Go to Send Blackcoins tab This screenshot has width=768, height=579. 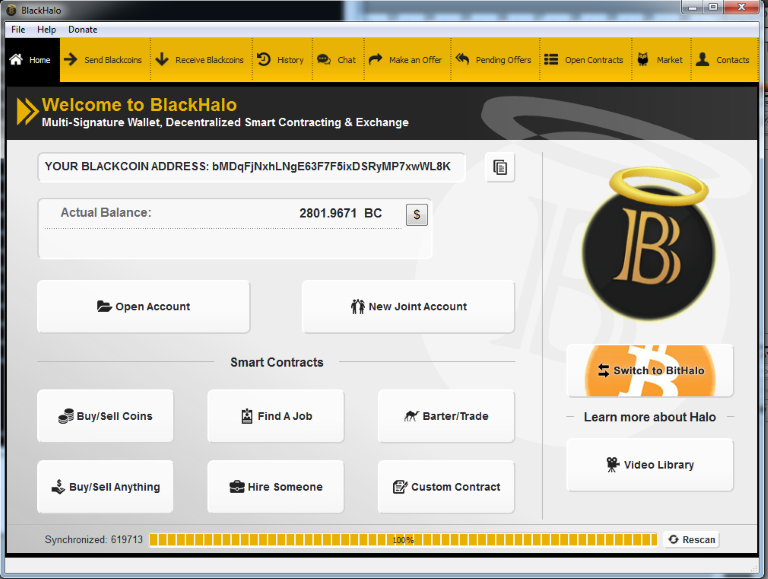pos(105,60)
